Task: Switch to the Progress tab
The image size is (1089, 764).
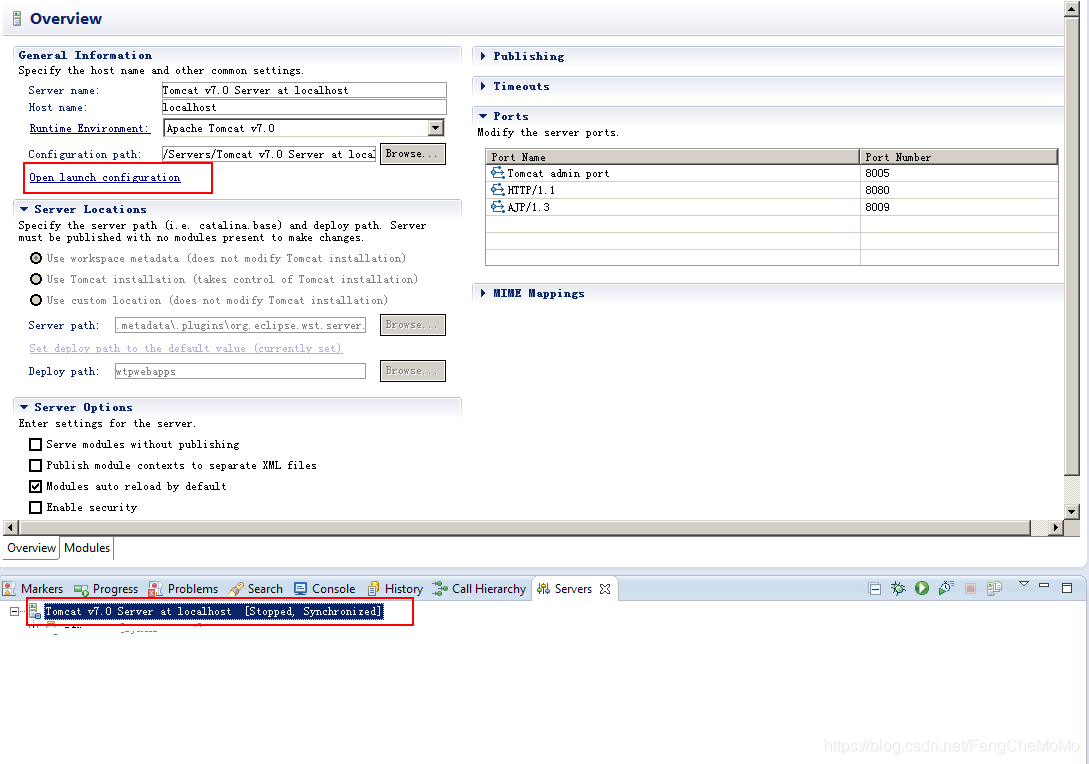Action: [x=106, y=589]
